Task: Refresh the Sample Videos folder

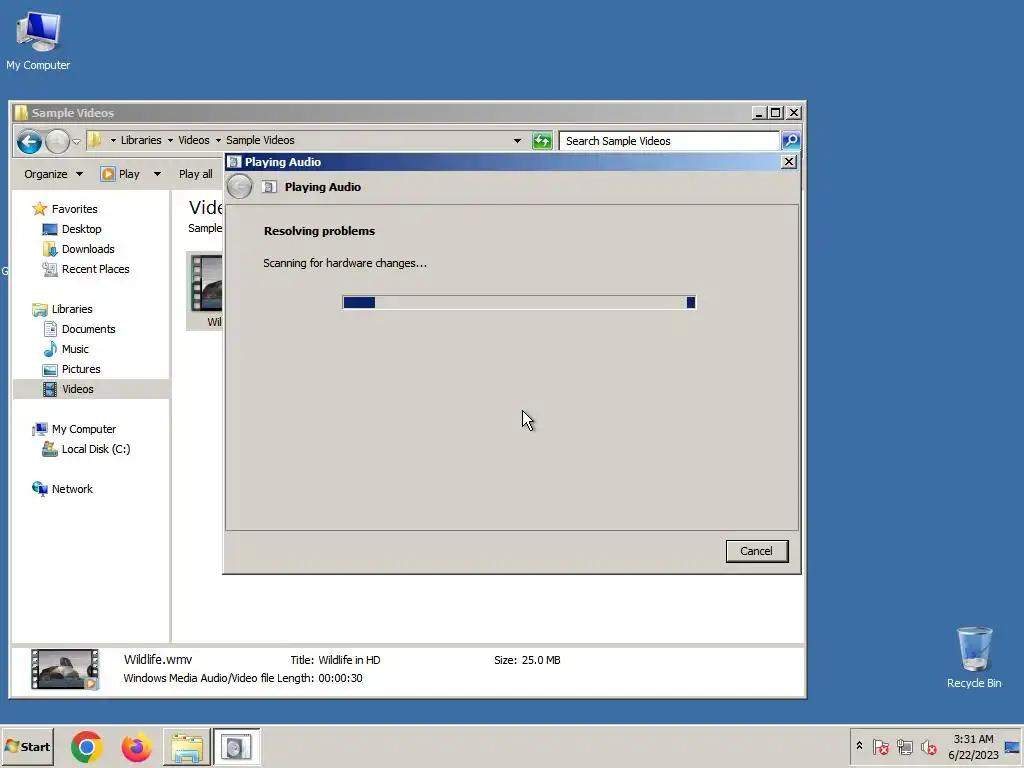Action: pos(542,140)
